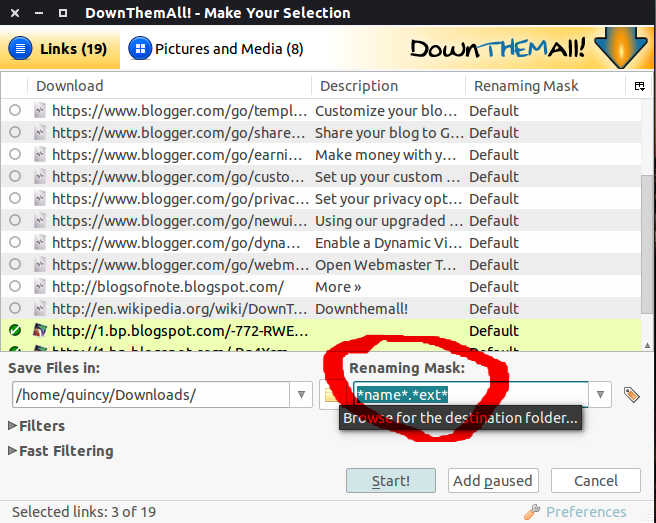656x523 pixels.
Task: Check the blogger.com/go/custo... link radio
Action: pos(15,177)
